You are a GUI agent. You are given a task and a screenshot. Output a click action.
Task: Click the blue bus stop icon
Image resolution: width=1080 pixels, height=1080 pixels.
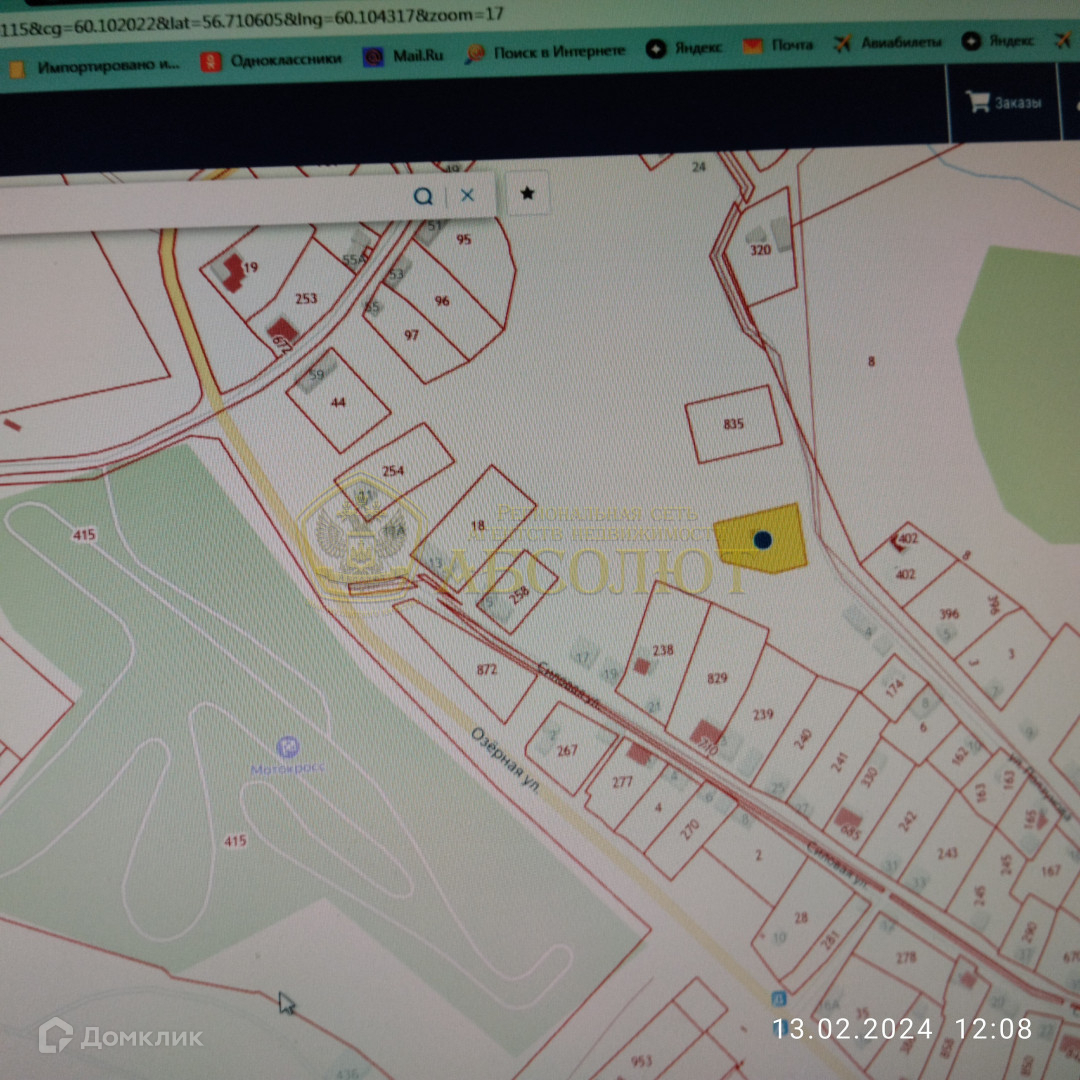tap(779, 997)
